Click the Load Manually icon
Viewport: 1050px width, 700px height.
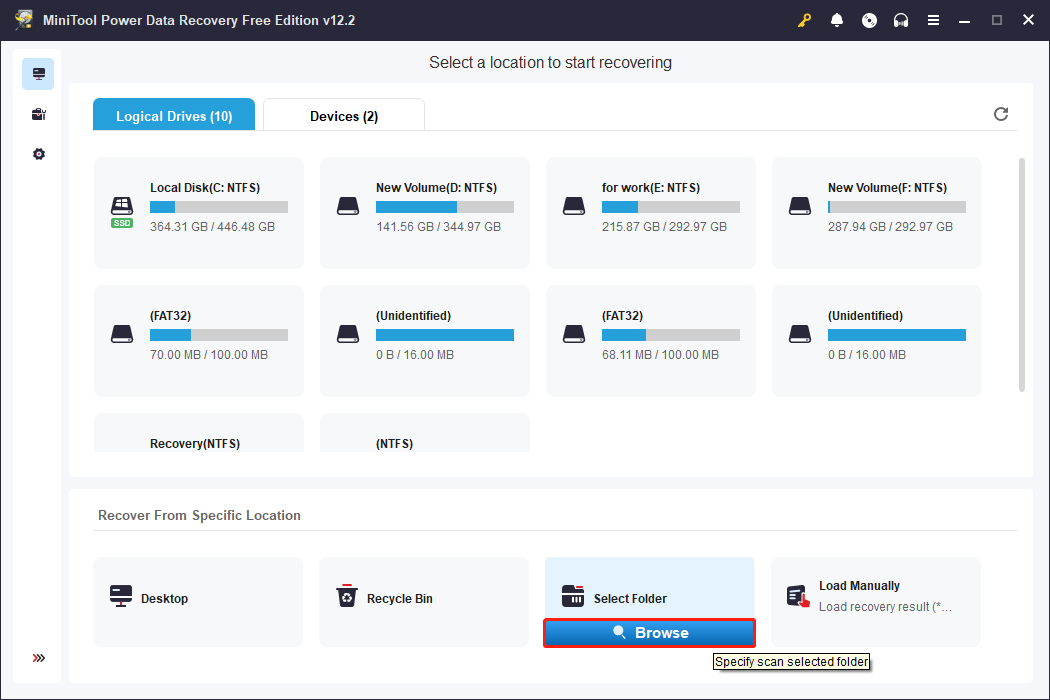coord(798,596)
